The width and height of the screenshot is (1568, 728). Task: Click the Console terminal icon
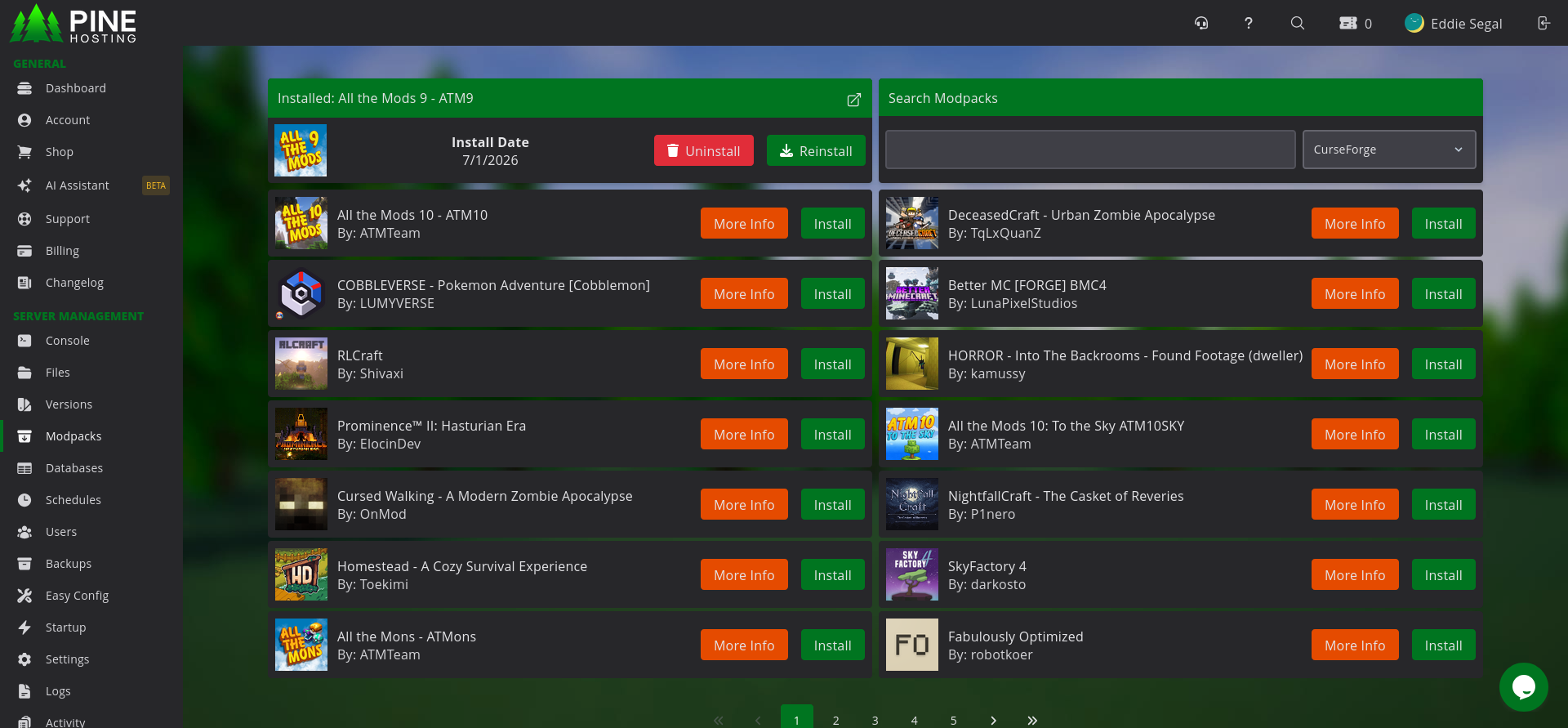coord(24,341)
